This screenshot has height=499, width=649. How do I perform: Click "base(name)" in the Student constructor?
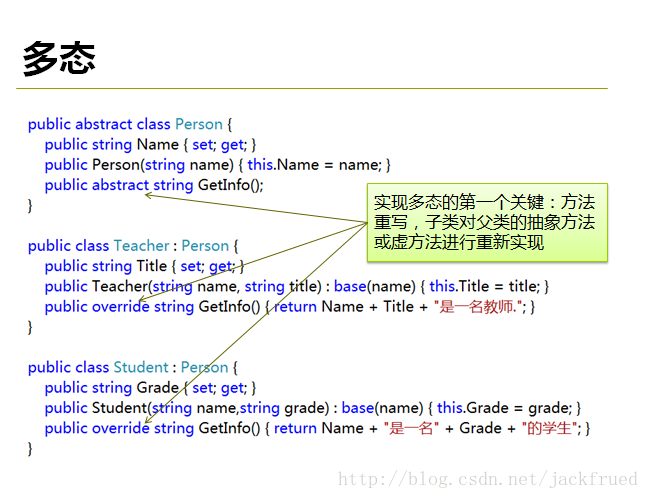click(382, 408)
